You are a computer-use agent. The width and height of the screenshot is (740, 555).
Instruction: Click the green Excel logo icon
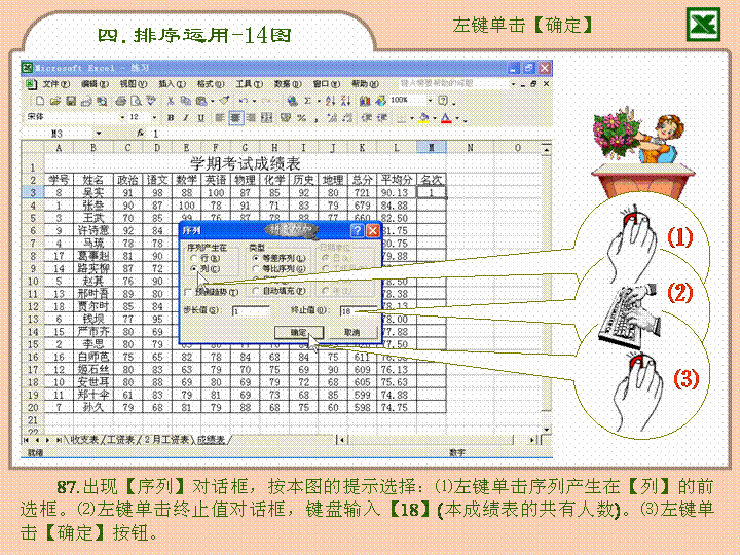pos(702,24)
